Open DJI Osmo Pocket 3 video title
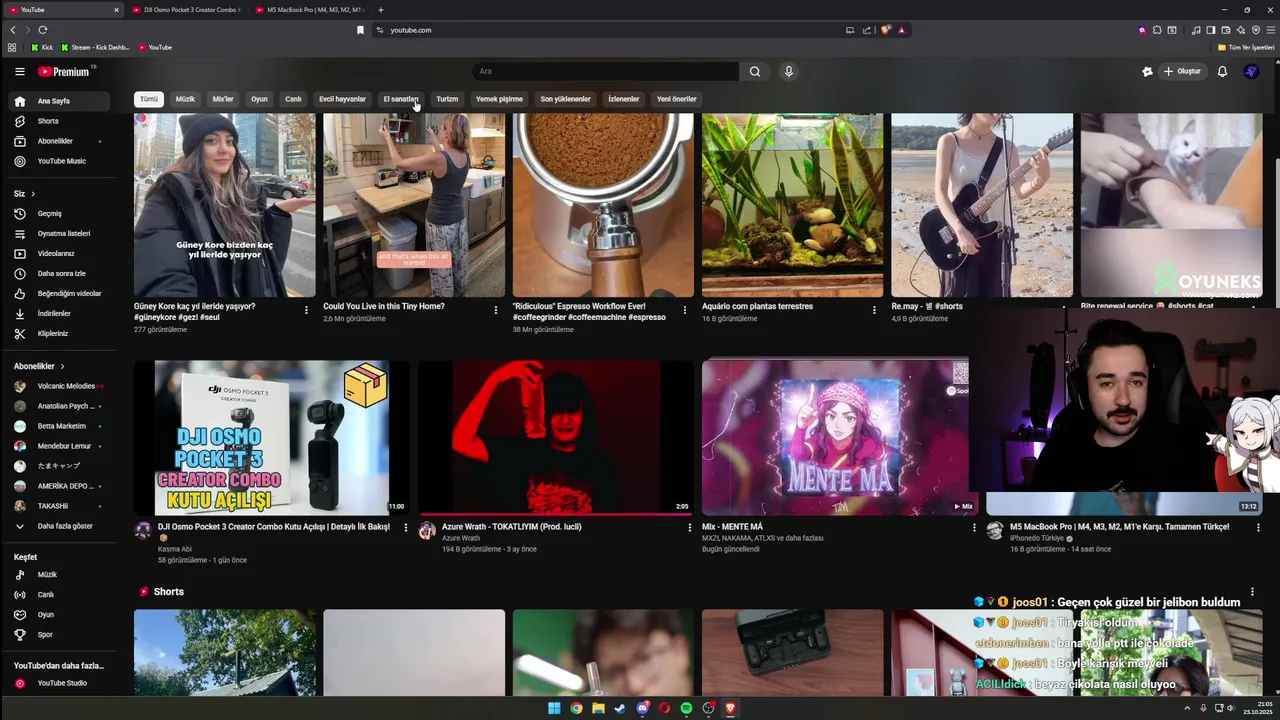Image resolution: width=1280 pixels, height=720 pixels. click(x=274, y=527)
